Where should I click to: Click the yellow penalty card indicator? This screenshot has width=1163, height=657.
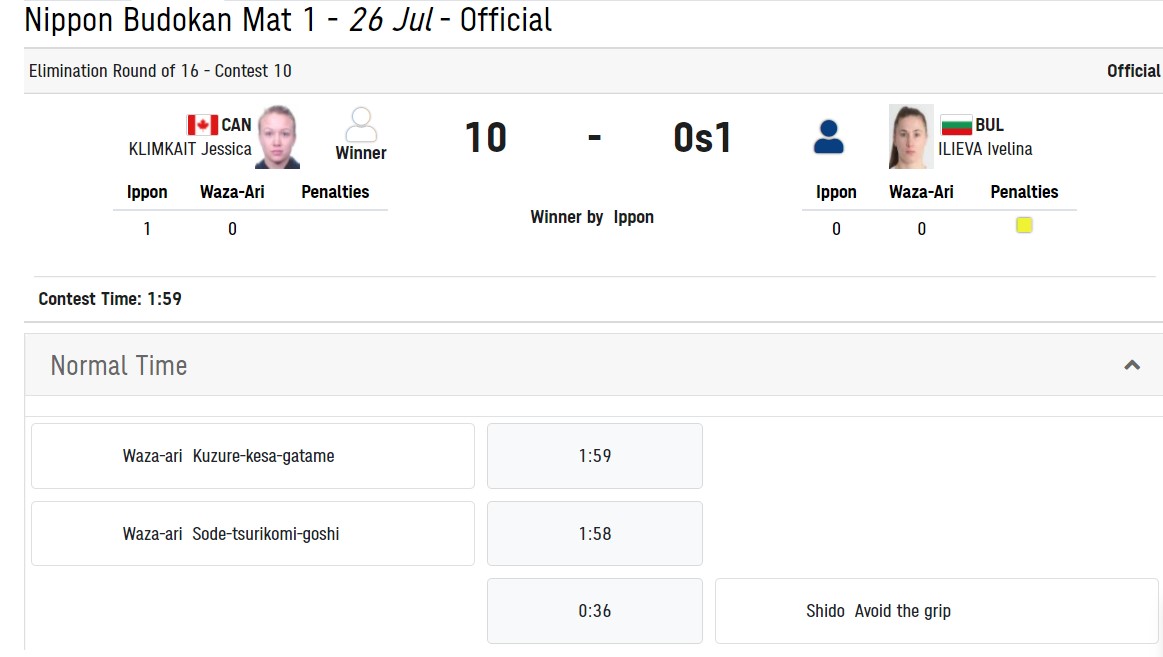[1024, 225]
